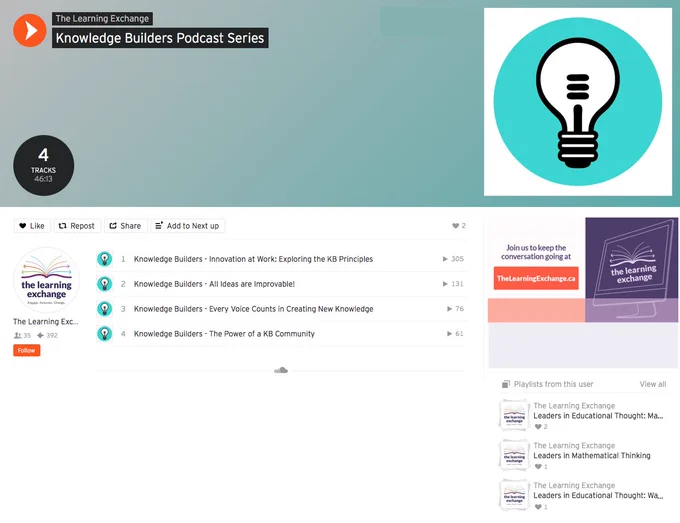The width and height of the screenshot is (680, 523).
Task: Add playlist to Next up
Action: (x=187, y=226)
